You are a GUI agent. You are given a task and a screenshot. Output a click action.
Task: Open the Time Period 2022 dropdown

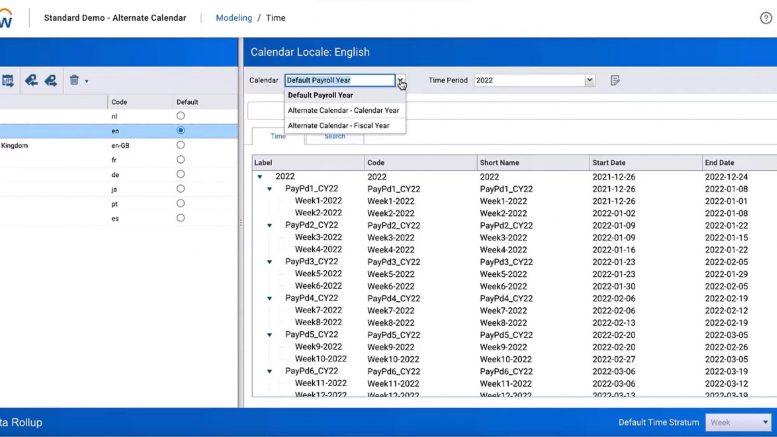[589, 80]
